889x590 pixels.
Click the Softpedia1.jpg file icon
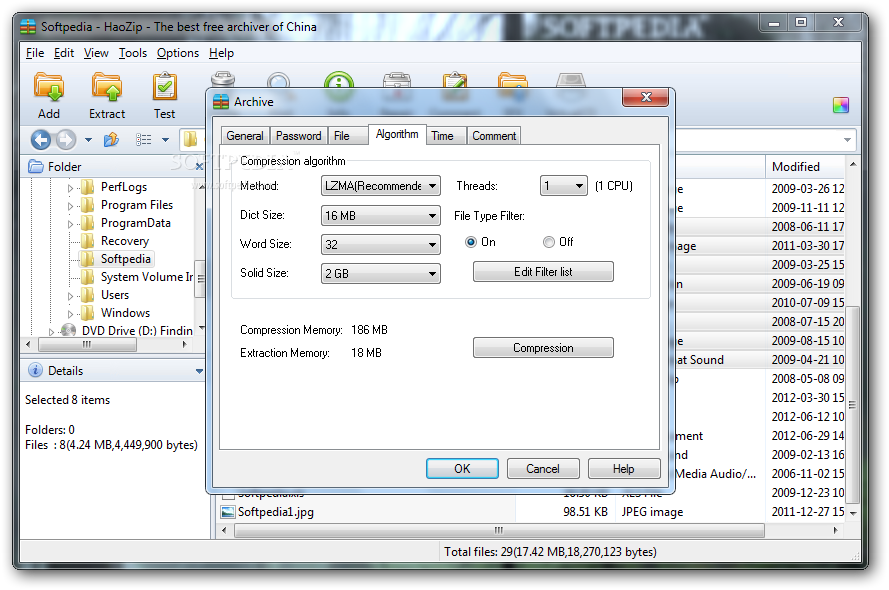click(x=228, y=512)
